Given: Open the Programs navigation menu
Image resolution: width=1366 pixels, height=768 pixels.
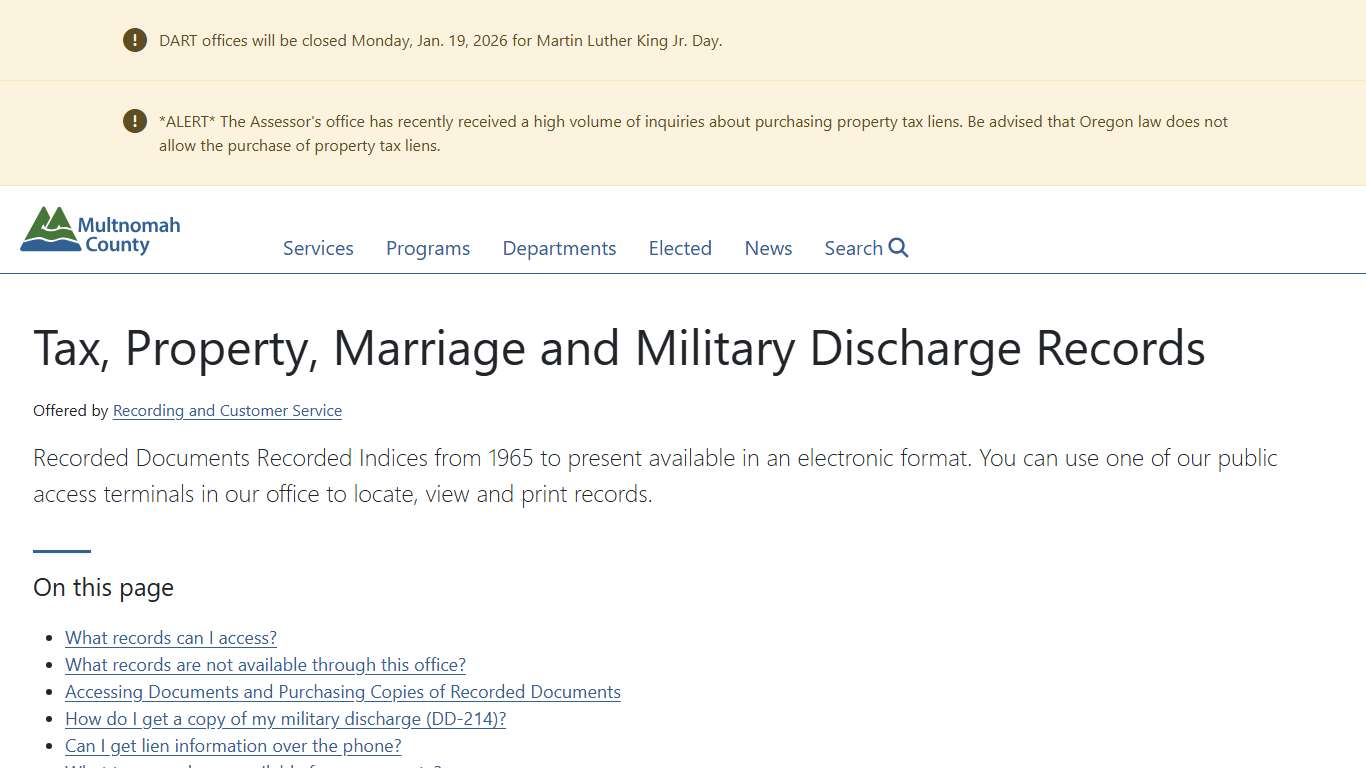Looking at the screenshot, I should click(x=427, y=248).
